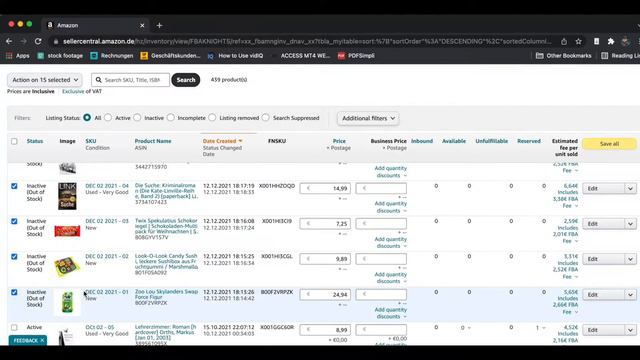Sort by the Date Created column
The height and width of the screenshot is (360, 640).
222,141
